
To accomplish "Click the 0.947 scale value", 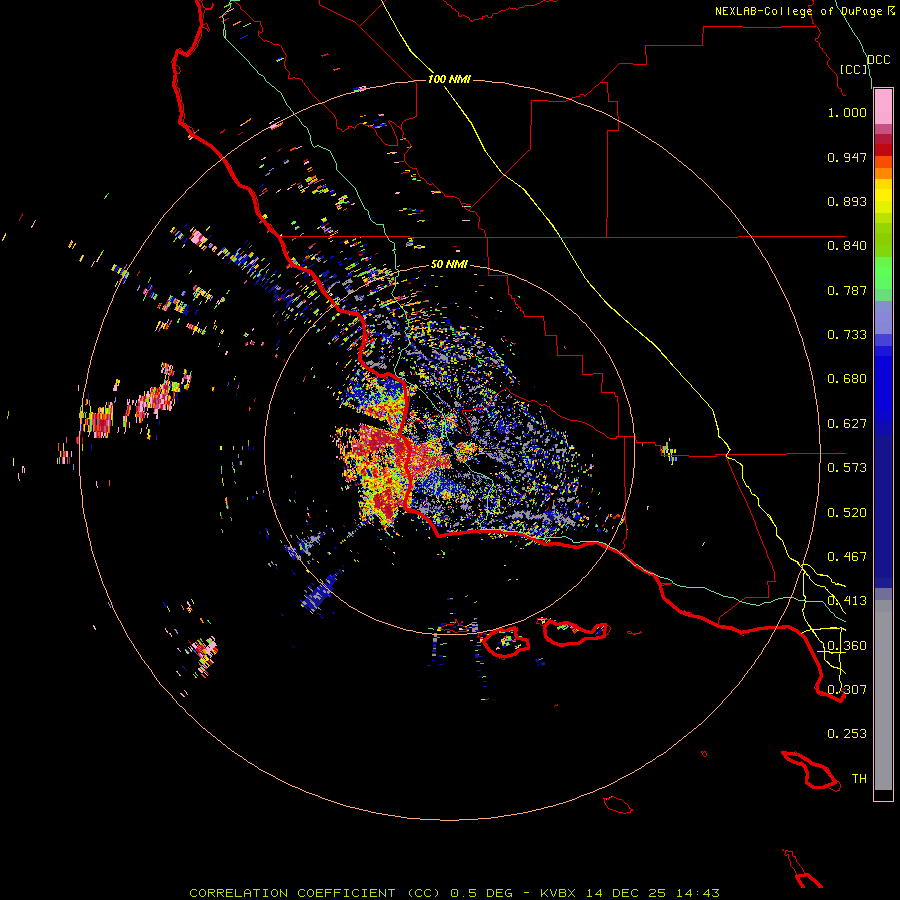I will 847,157.
